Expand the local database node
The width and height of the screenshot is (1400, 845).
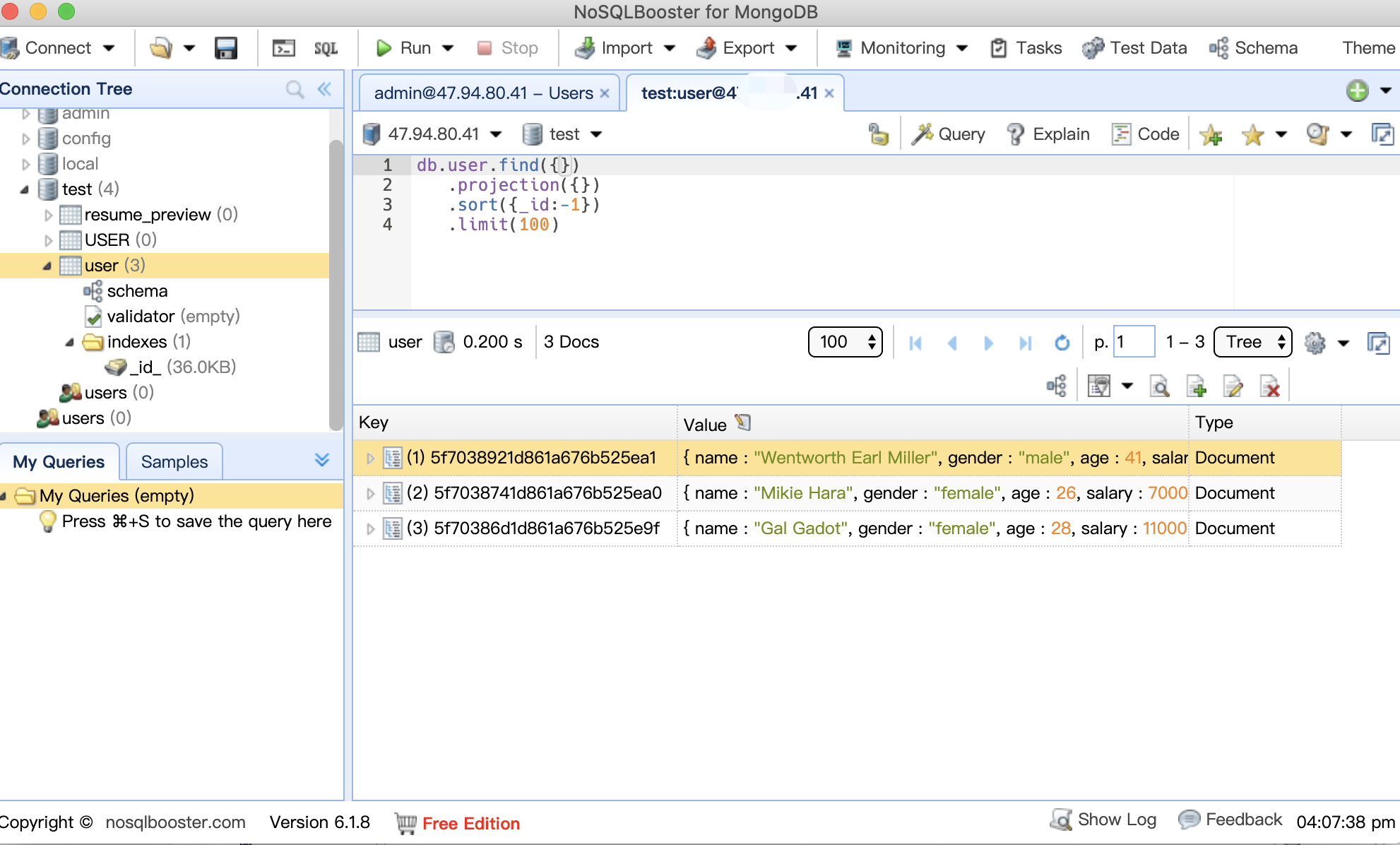pyautogui.click(x=26, y=164)
